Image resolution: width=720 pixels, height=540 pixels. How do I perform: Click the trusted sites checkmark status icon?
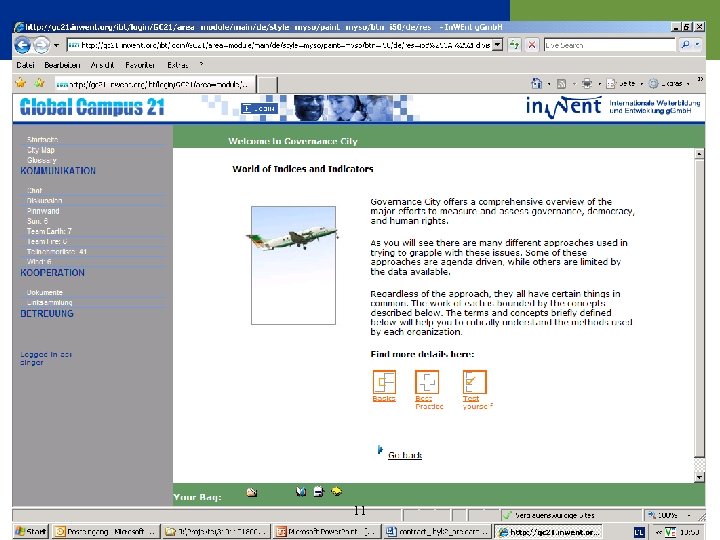(x=507, y=515)
